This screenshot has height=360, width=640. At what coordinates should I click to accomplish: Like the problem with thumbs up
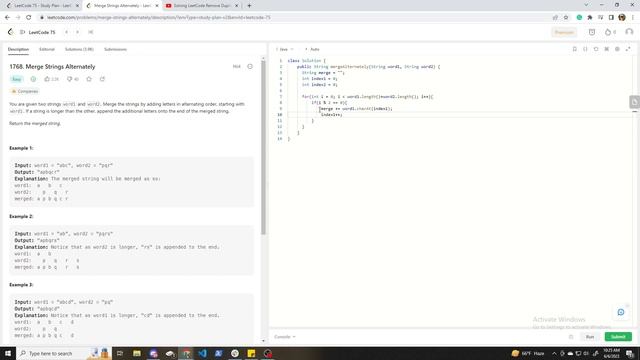(51, 79)
